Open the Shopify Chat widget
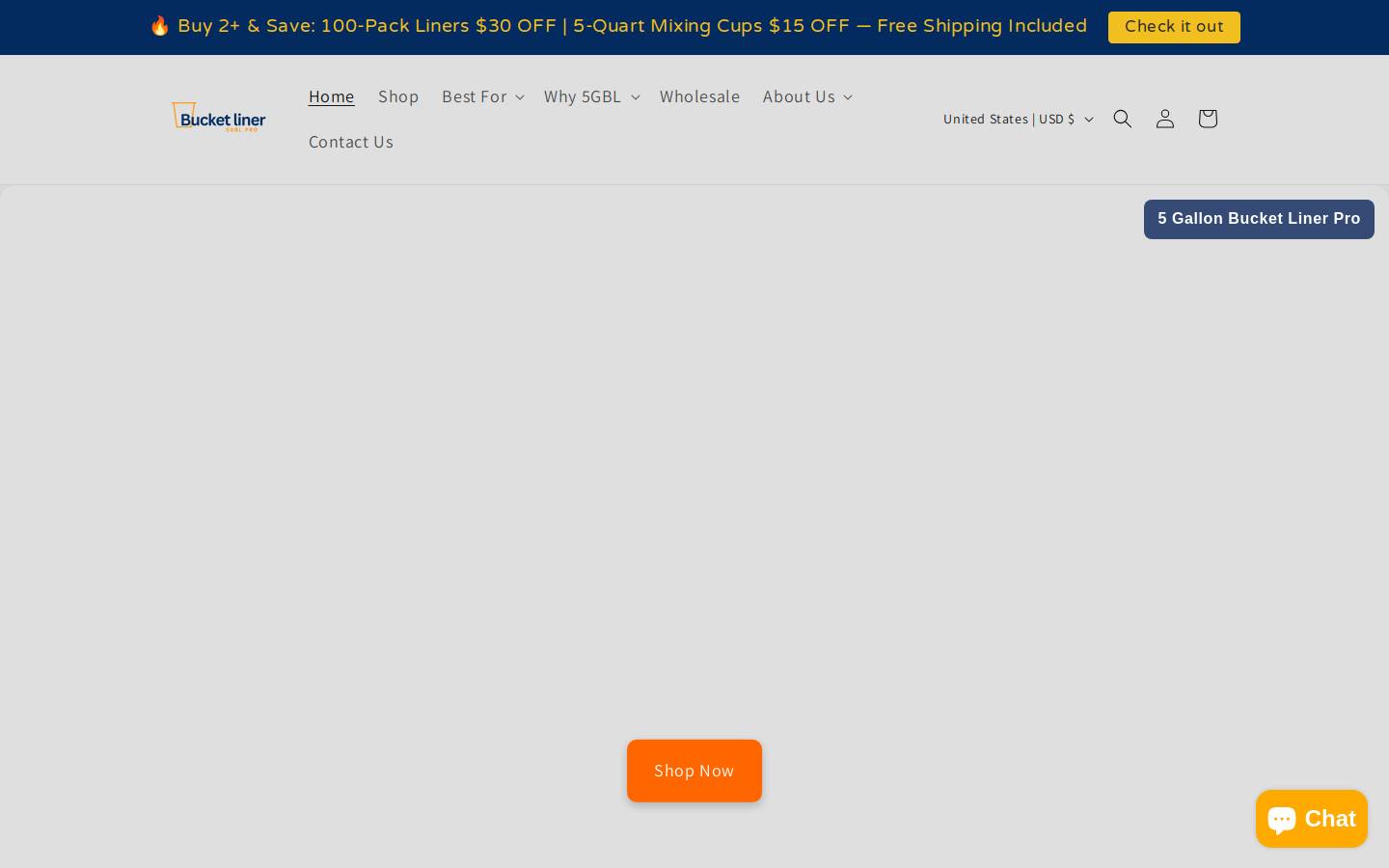Screen dimensions: 1389x868 (1311, 819)
